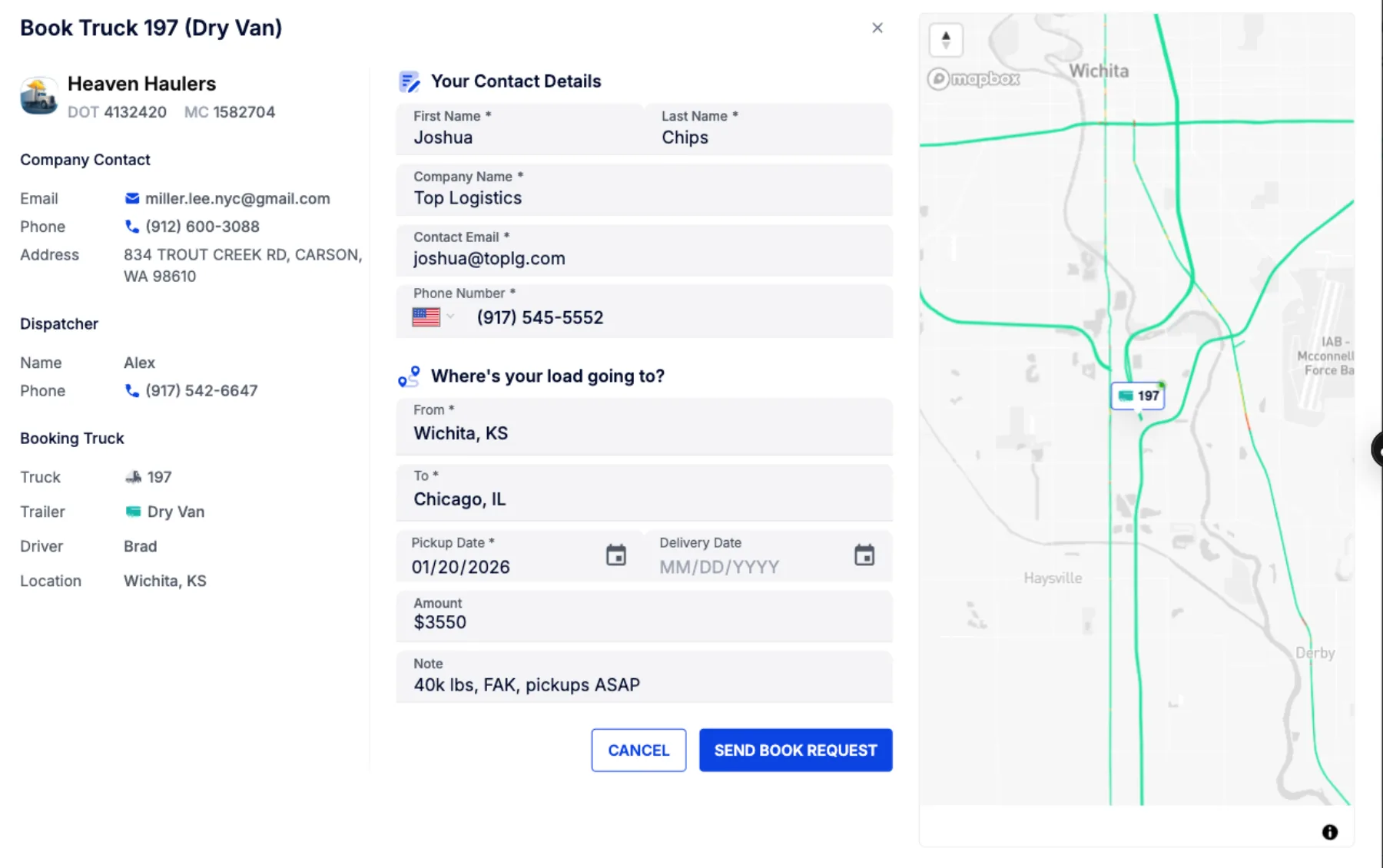Open the US flag country code dropdown
This screenshot has width=1383, height=868.
click(x=434, y=316)
